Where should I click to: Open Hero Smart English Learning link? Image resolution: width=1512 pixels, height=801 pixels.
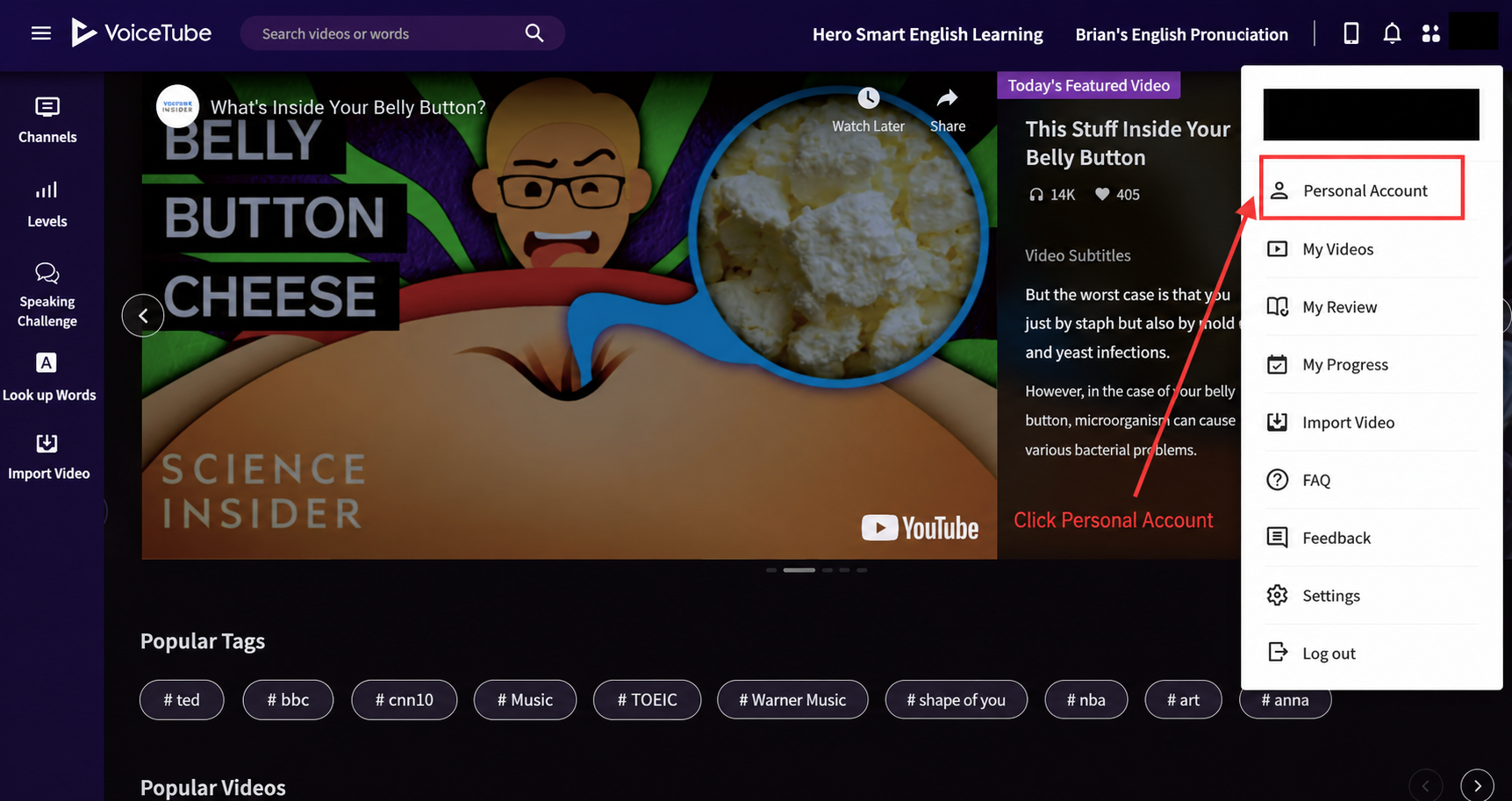(928, 34)
